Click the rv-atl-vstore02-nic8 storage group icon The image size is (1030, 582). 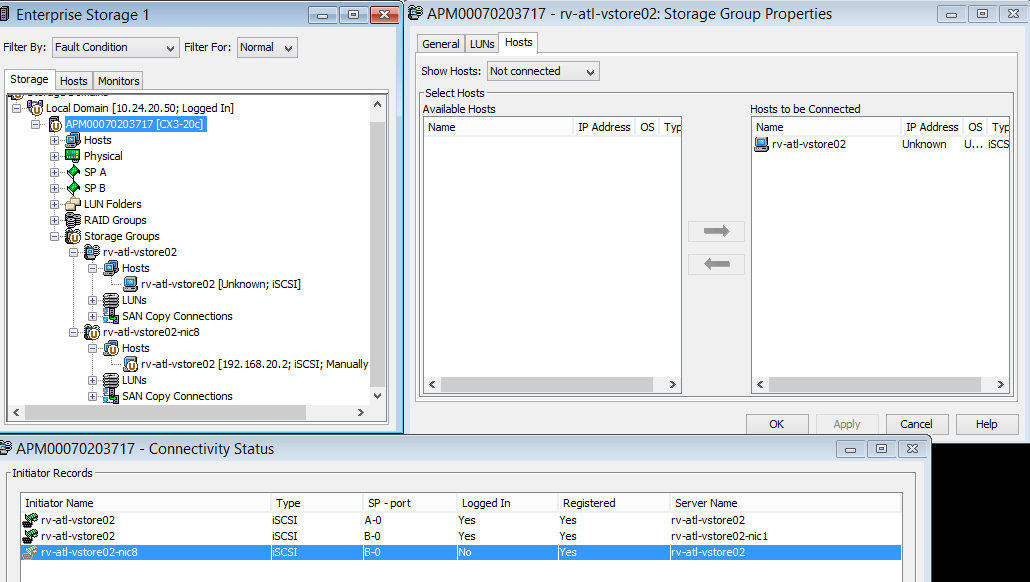point(92,332)
